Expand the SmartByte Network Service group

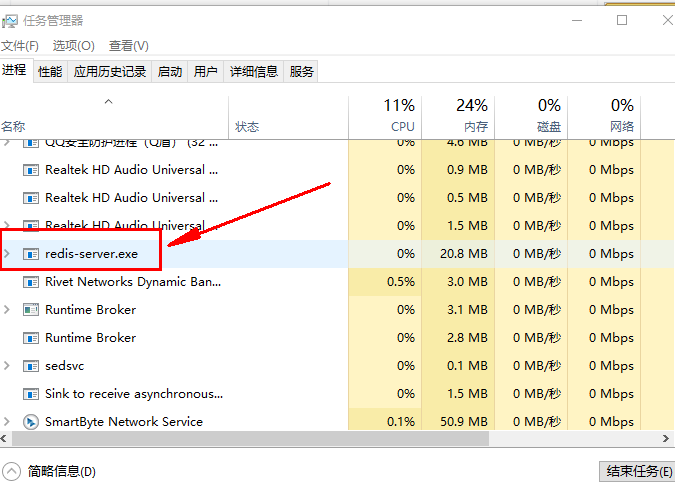[x=7, y=422]
